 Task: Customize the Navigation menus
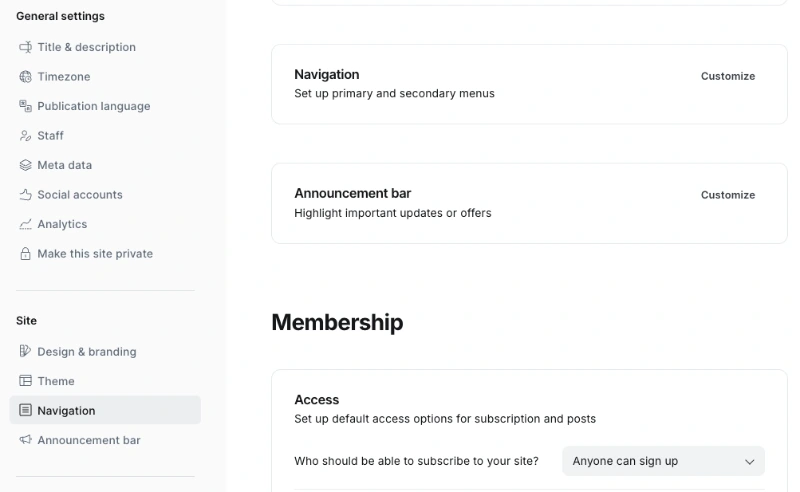(727, 76)
